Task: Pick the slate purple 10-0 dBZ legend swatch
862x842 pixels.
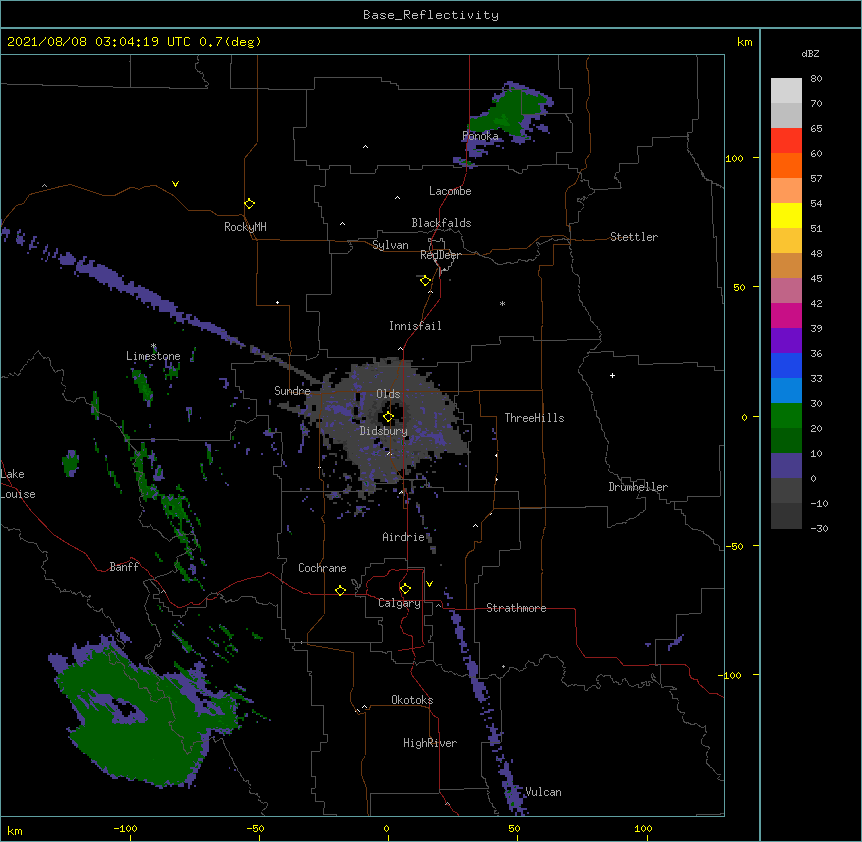Action: click(x=786, y=466)
